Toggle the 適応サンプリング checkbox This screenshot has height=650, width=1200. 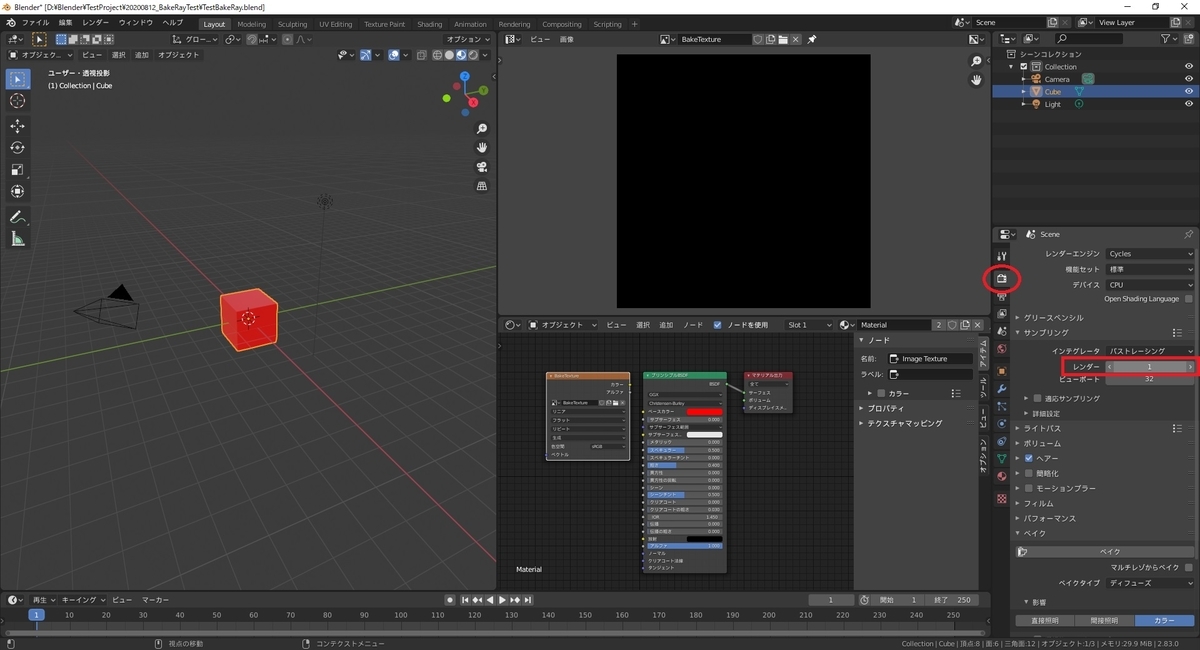(x=1037, y=398)
